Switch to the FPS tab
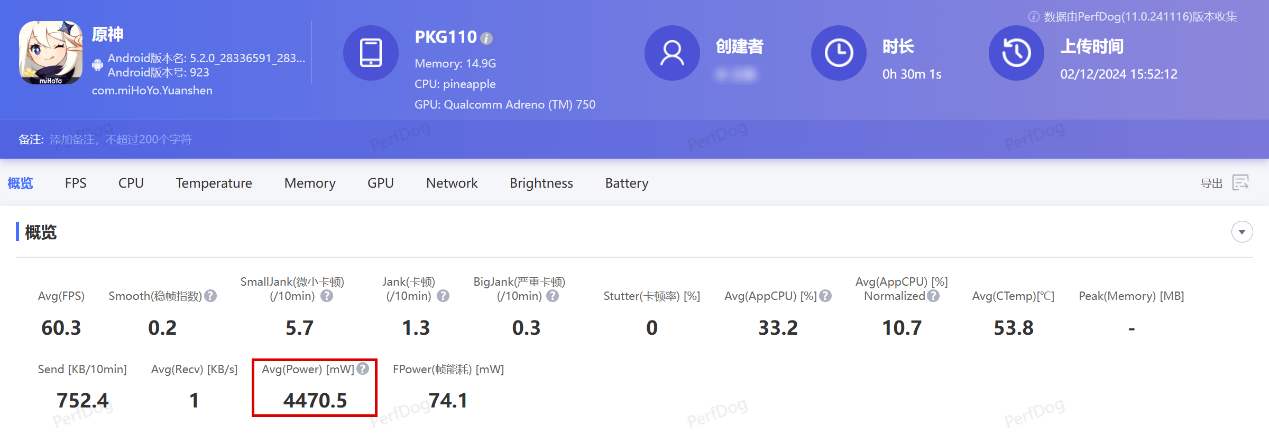This screenshot has height=437, width=1269. [76, 183]
